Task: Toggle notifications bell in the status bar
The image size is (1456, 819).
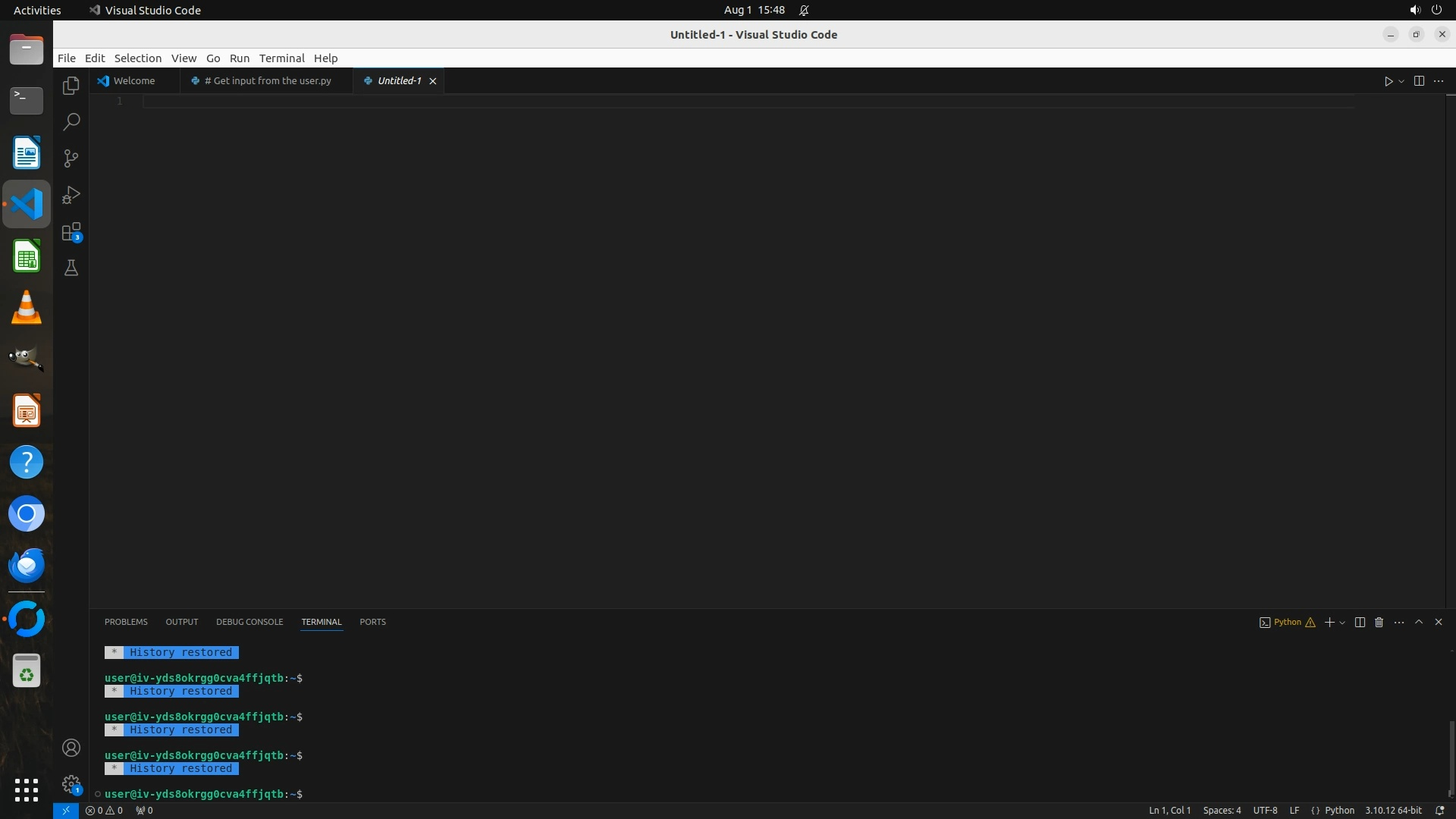Action: point(1439,810)
